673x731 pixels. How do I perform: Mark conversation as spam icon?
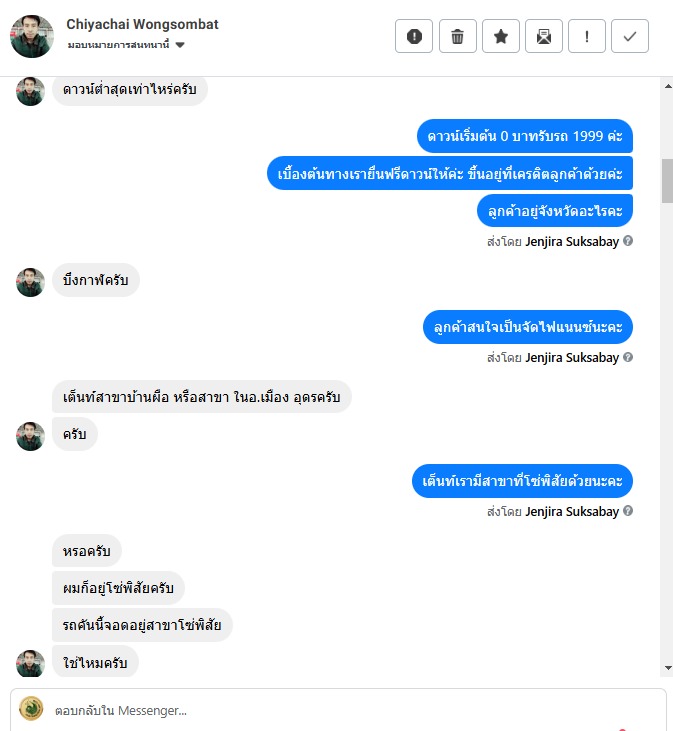click(414, 36)
